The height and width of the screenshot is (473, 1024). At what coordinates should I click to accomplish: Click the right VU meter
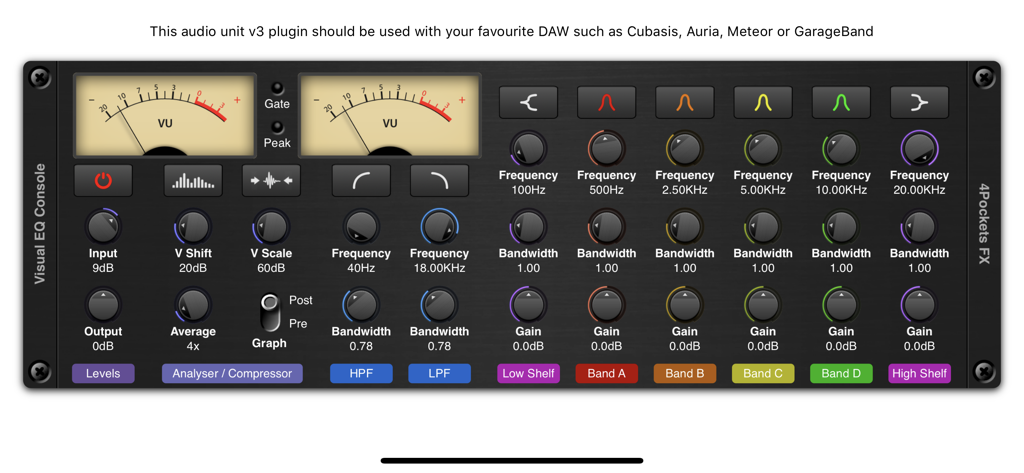[390, 115]
